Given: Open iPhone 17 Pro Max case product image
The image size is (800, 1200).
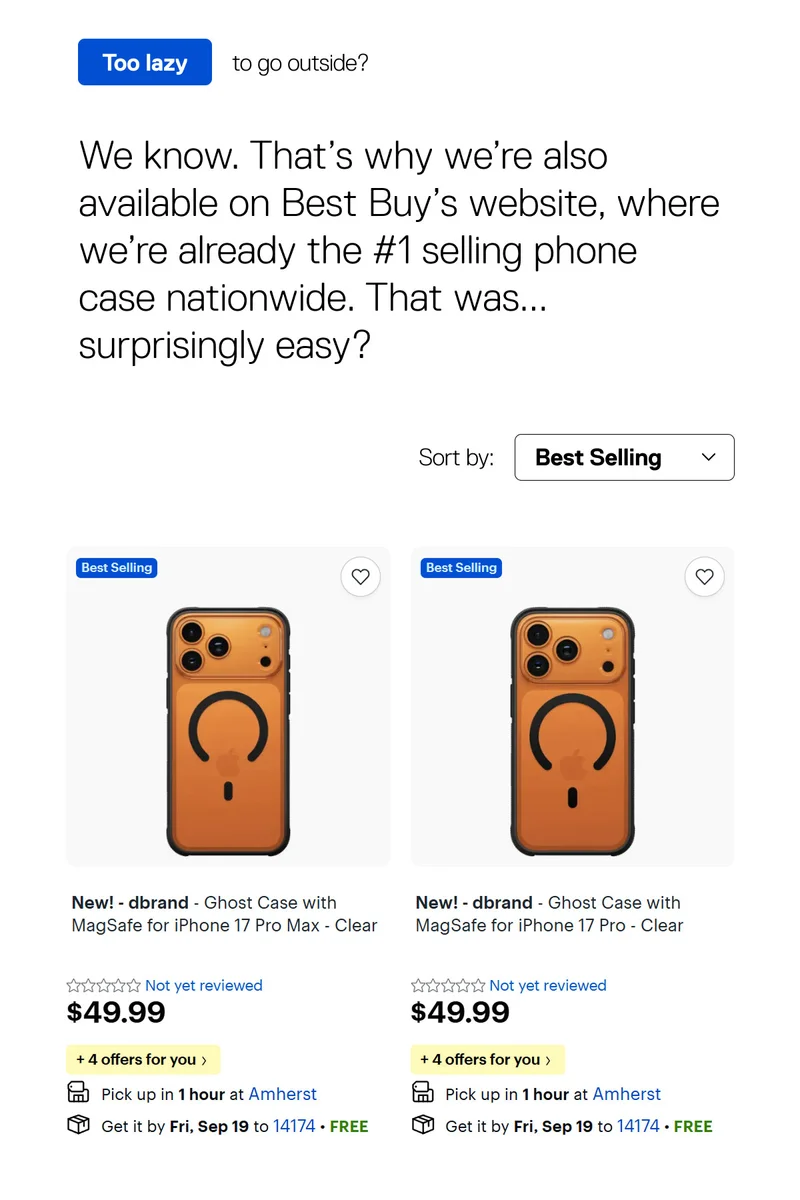Looking at the screenshot, I should (x=228, y=730).
